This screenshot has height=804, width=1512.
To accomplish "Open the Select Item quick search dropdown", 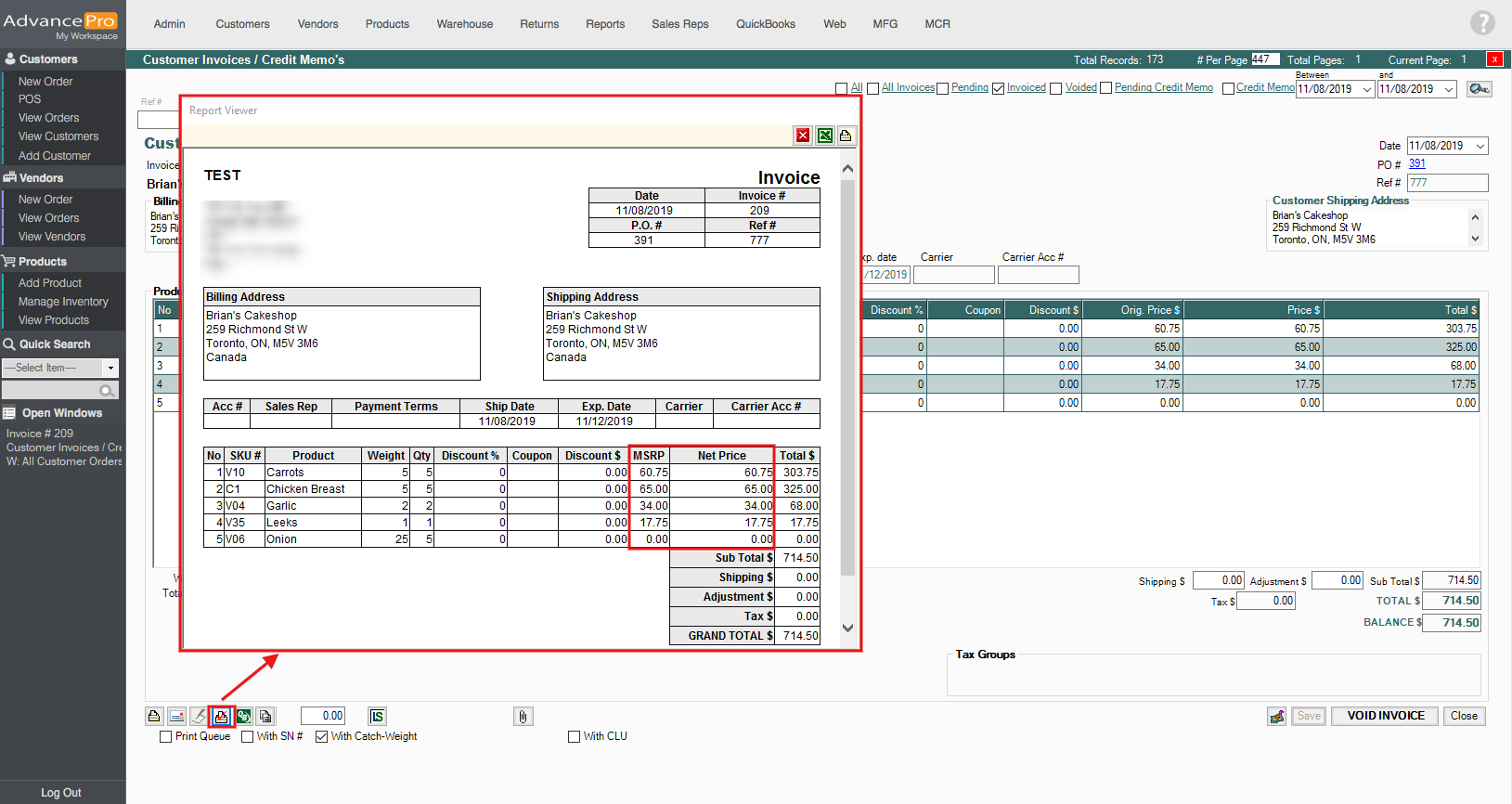I will pos(110,368).
